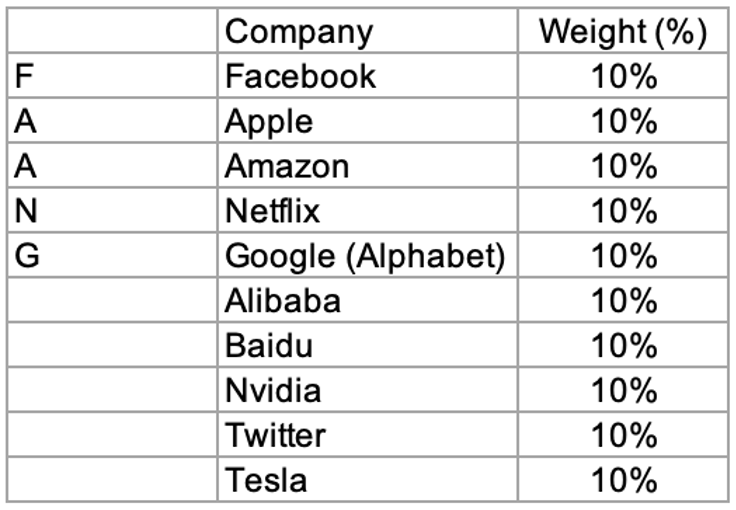Select the 10% weight in Tesla row
736x510 pixels.
click(x=624, y=480)
